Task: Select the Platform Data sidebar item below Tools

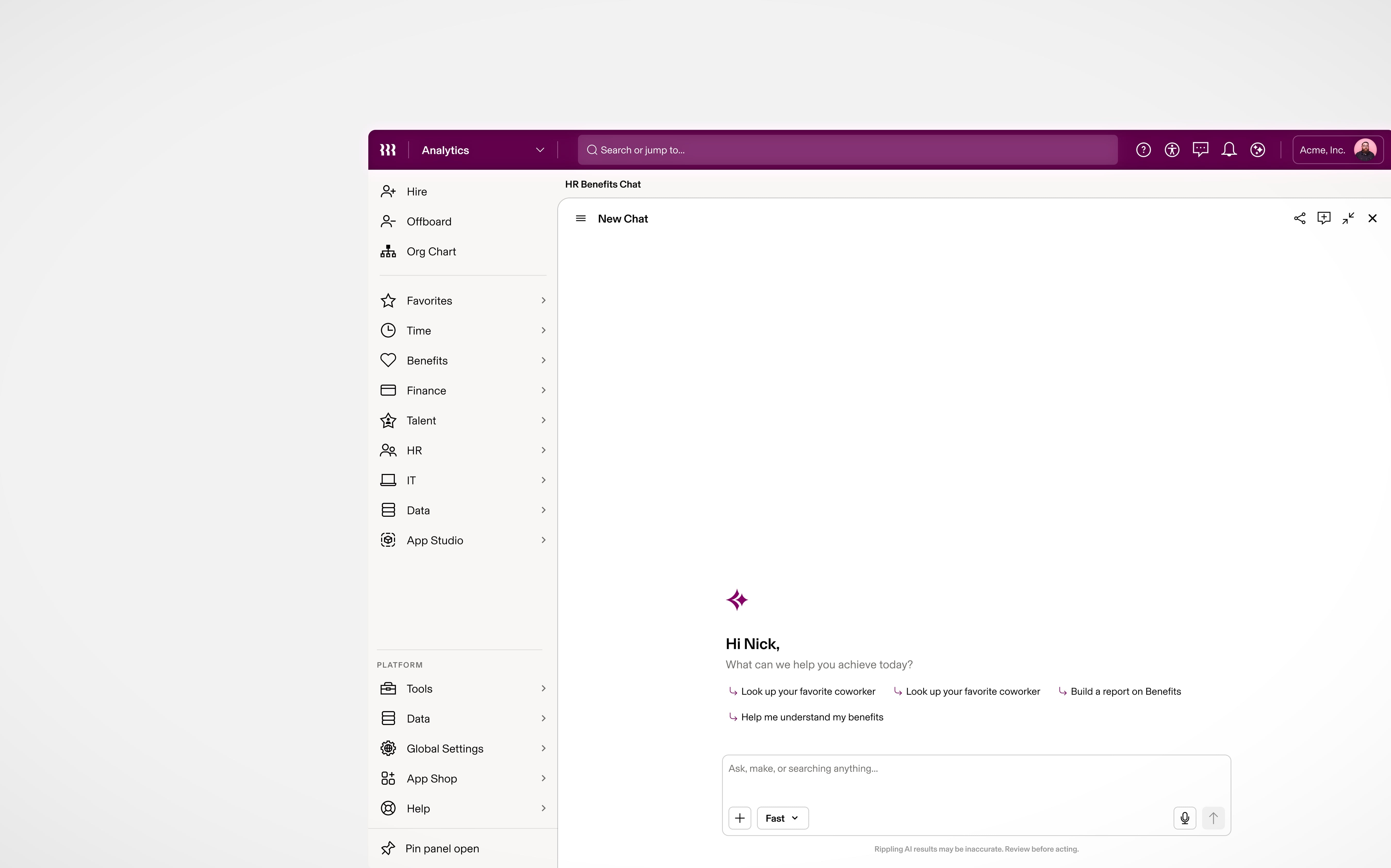Action: pyautogui.click(x=463, y=718)
